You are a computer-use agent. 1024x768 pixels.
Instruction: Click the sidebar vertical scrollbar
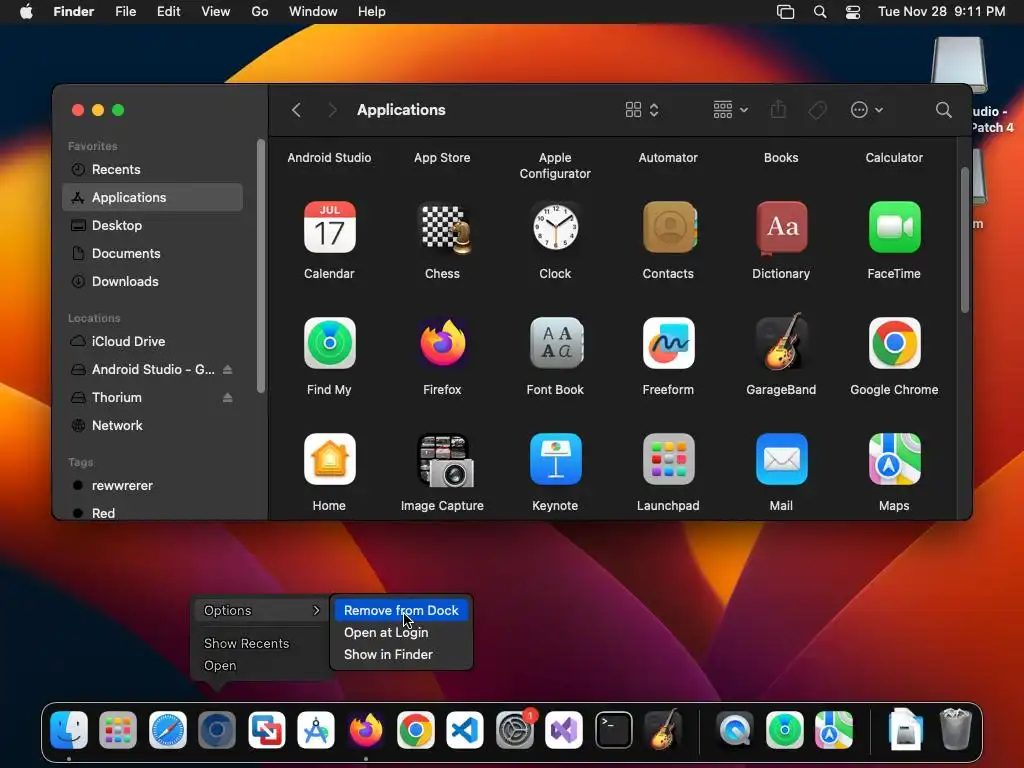[x=261, y=266]
